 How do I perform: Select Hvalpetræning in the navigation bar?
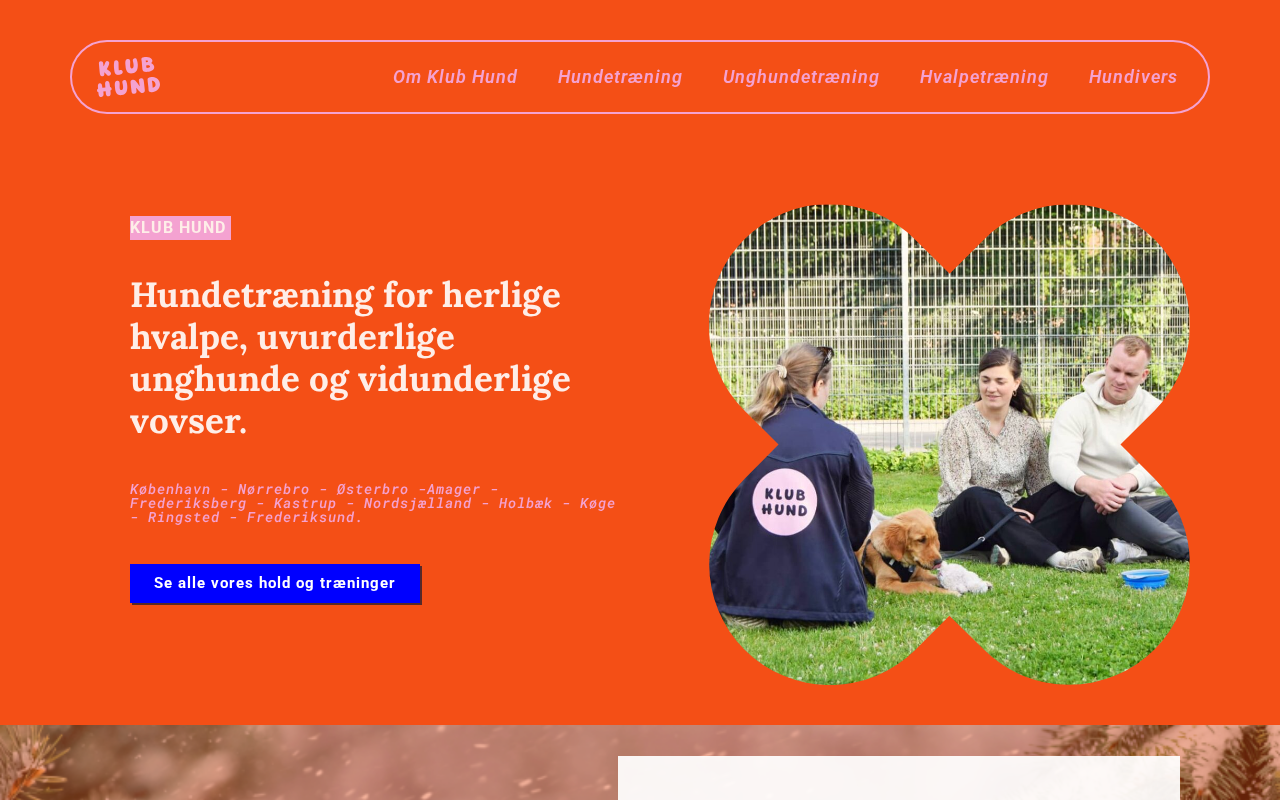pyautogui.click(x=984, y=77)
